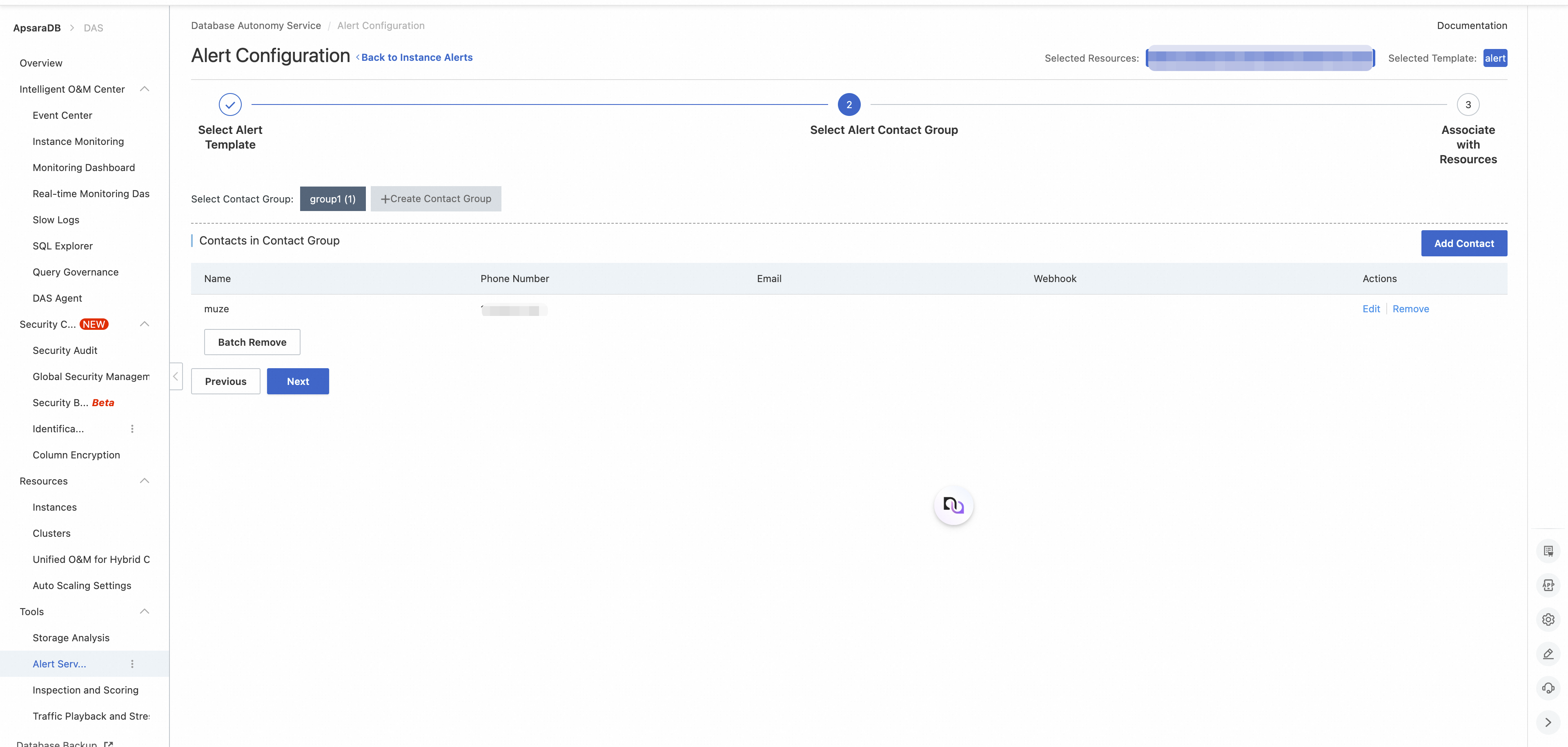
Task: Open Query Governance
Action: (x=76, y=273)
